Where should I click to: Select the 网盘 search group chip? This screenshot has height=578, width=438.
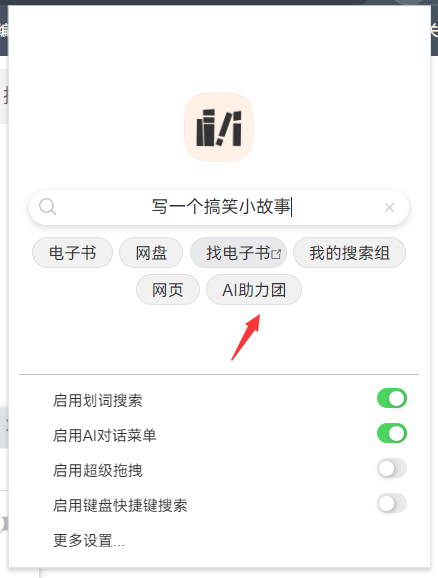coord(151,253)
